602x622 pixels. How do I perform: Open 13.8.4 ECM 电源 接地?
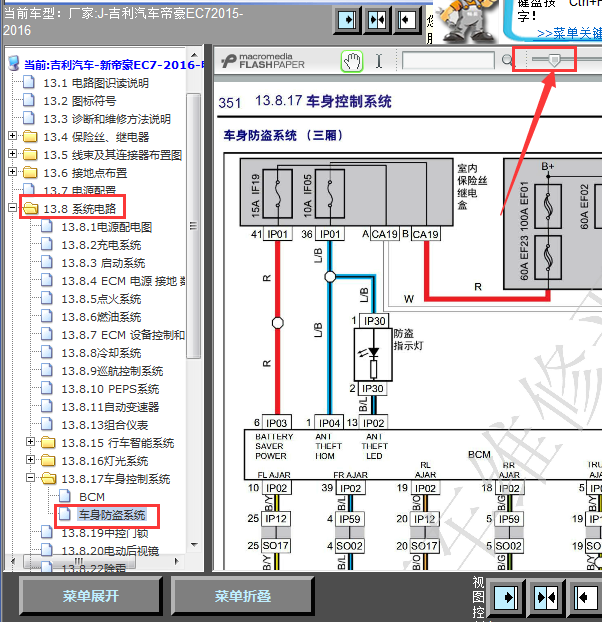click(123, 281)
